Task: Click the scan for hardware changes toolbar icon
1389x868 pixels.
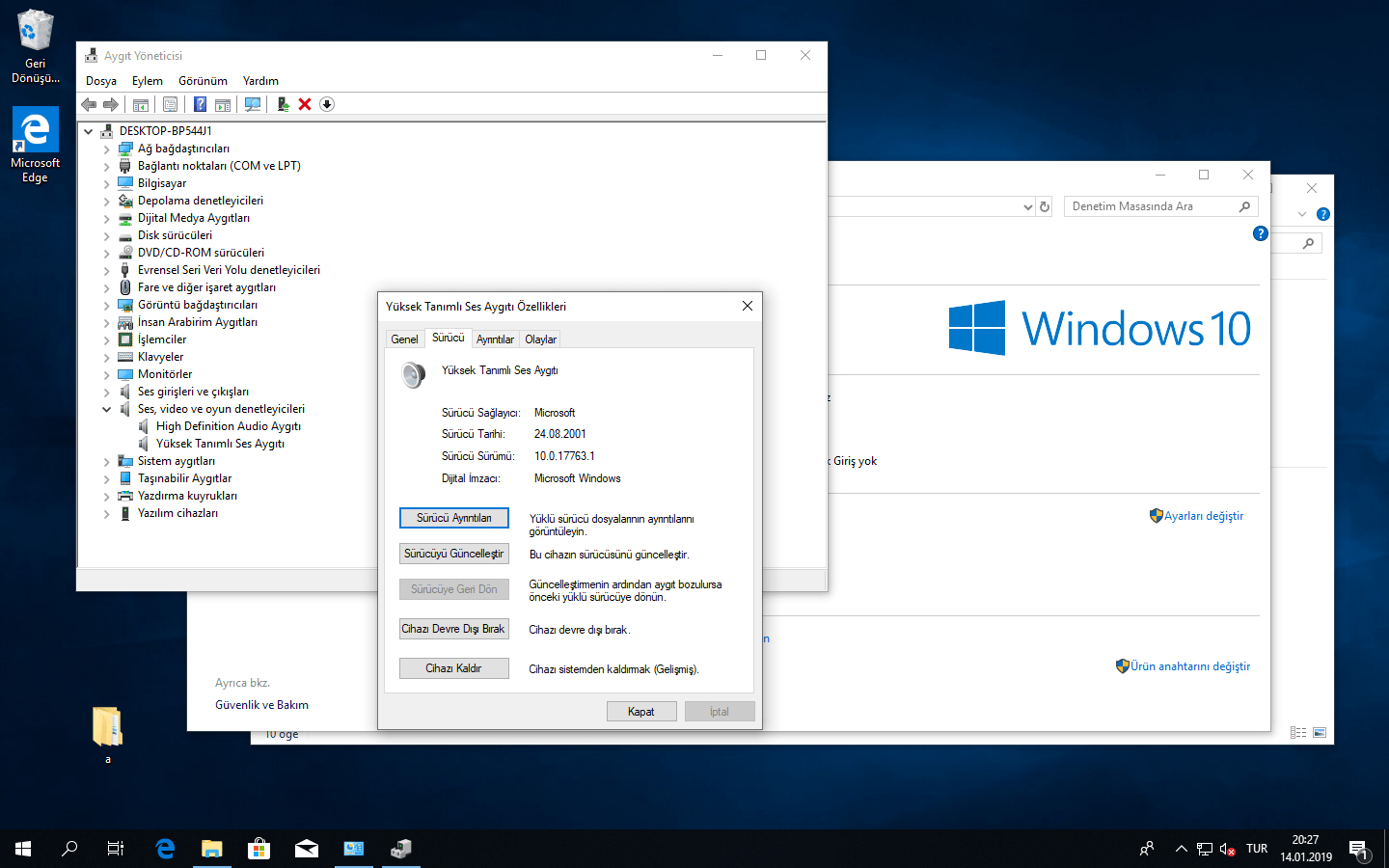Action: tap(253, 104)
